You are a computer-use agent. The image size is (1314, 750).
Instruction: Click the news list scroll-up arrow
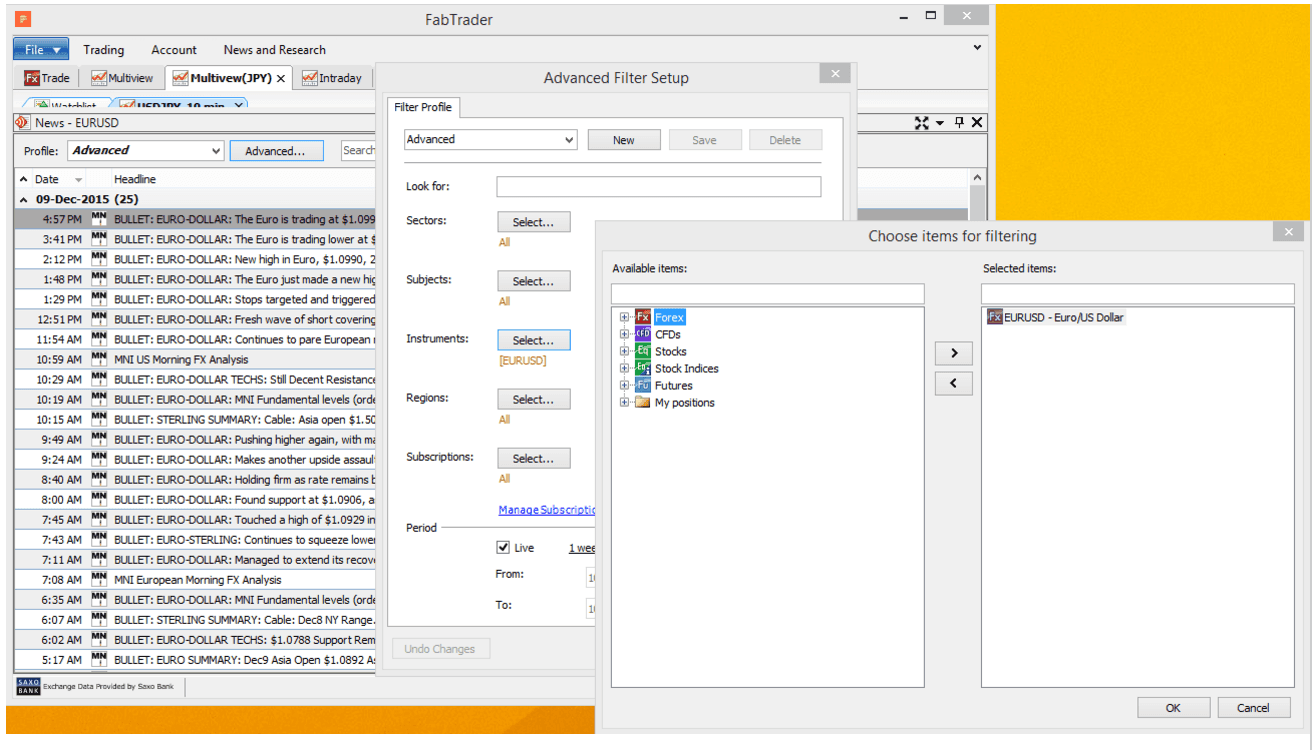[x=977, y=178]
